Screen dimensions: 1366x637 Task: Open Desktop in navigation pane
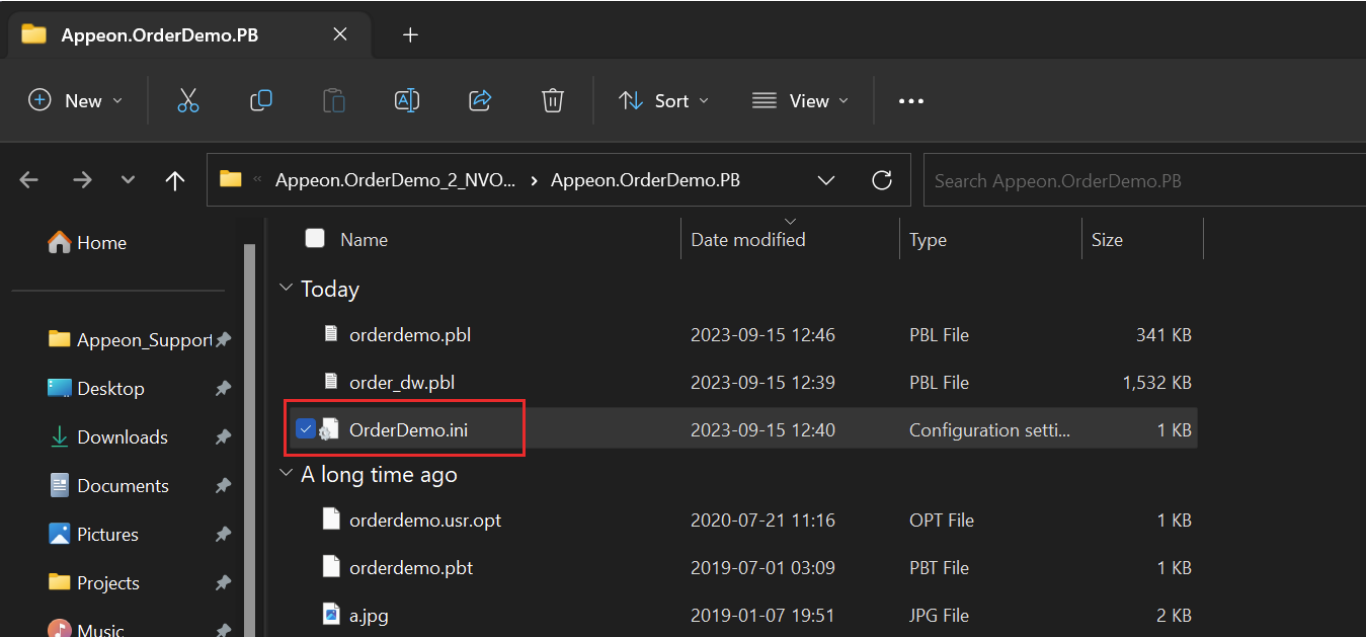point(96,389)
